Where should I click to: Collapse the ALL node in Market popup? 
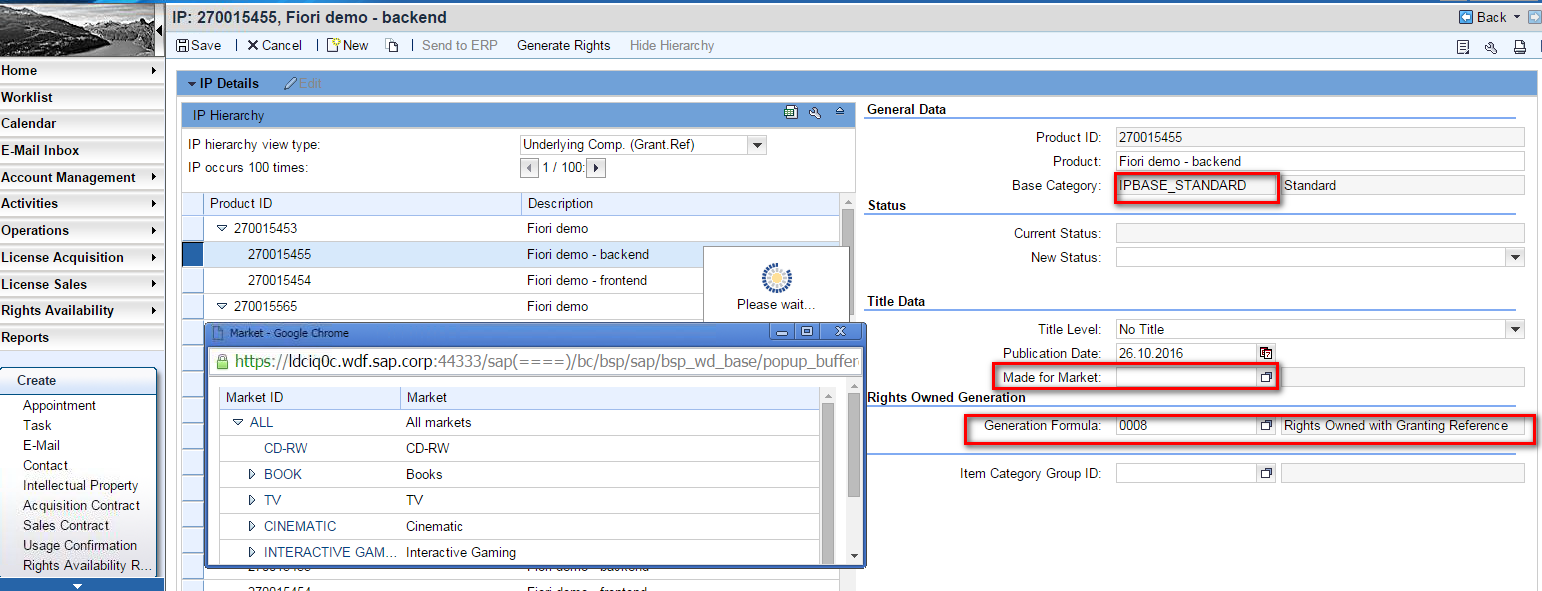pyautogui.click(x=238, y=423)
